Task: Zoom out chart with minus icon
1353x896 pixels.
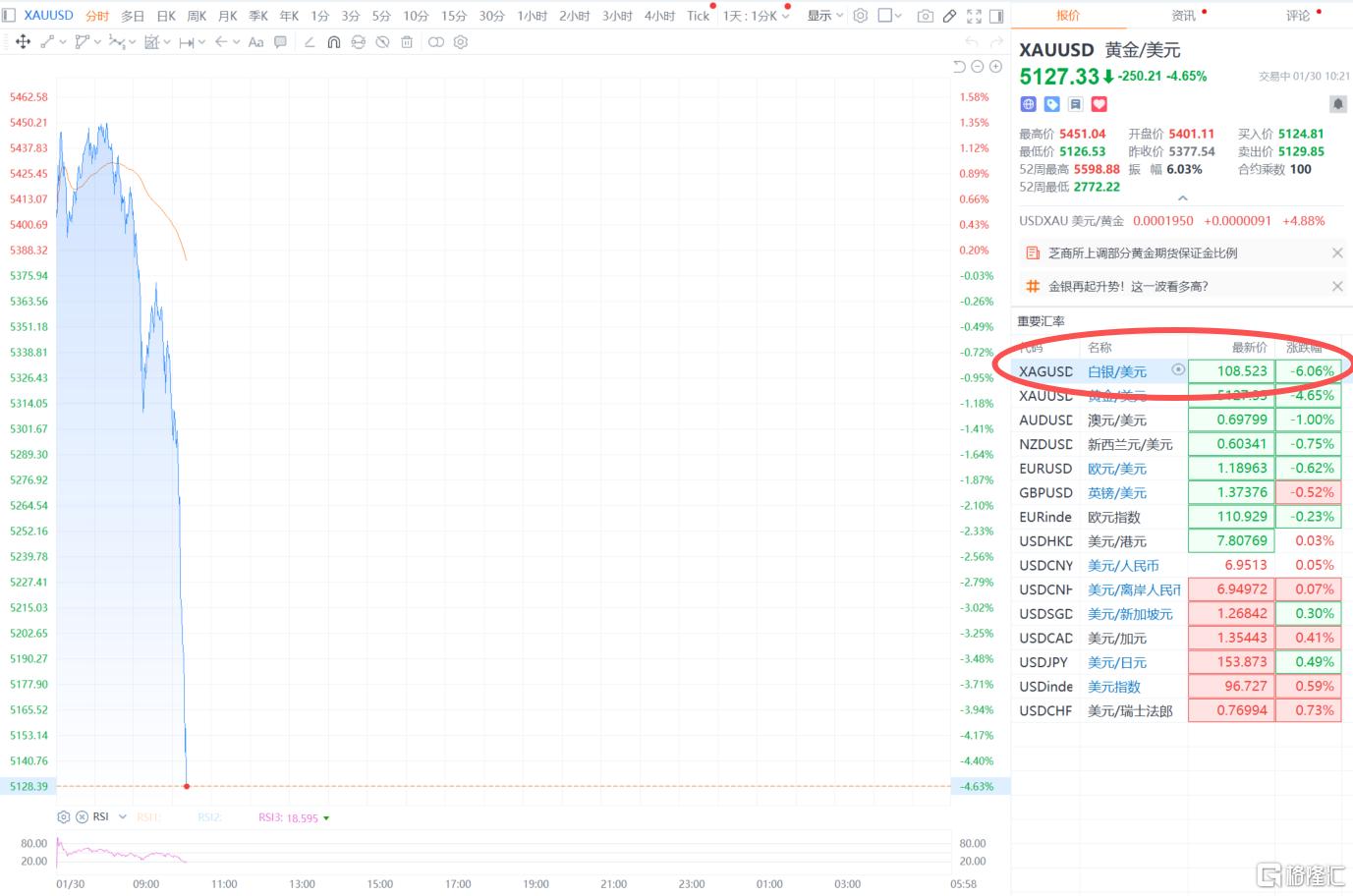Action: (x=978, y=67)
